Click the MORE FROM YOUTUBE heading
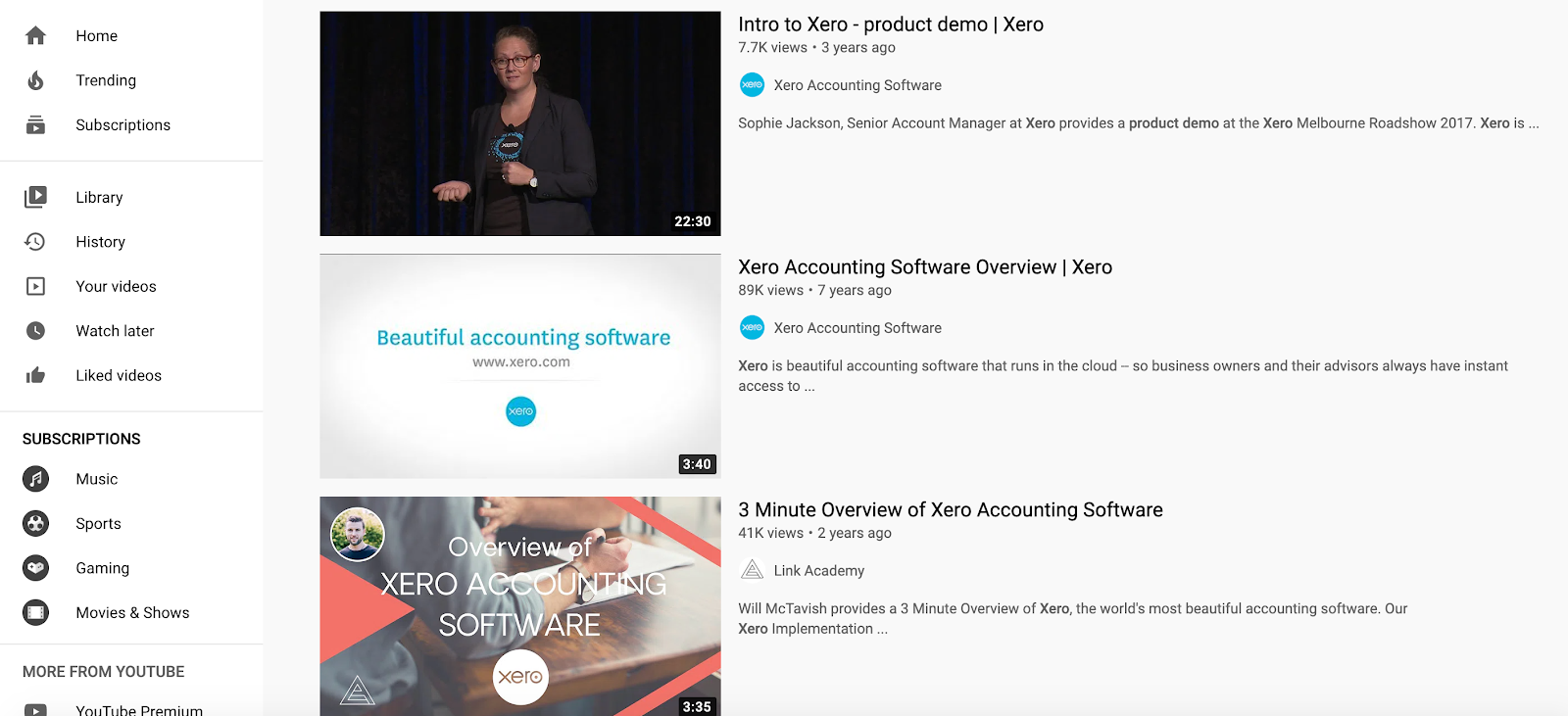Screen dimensions: 1568x716 tap(104, 672)
